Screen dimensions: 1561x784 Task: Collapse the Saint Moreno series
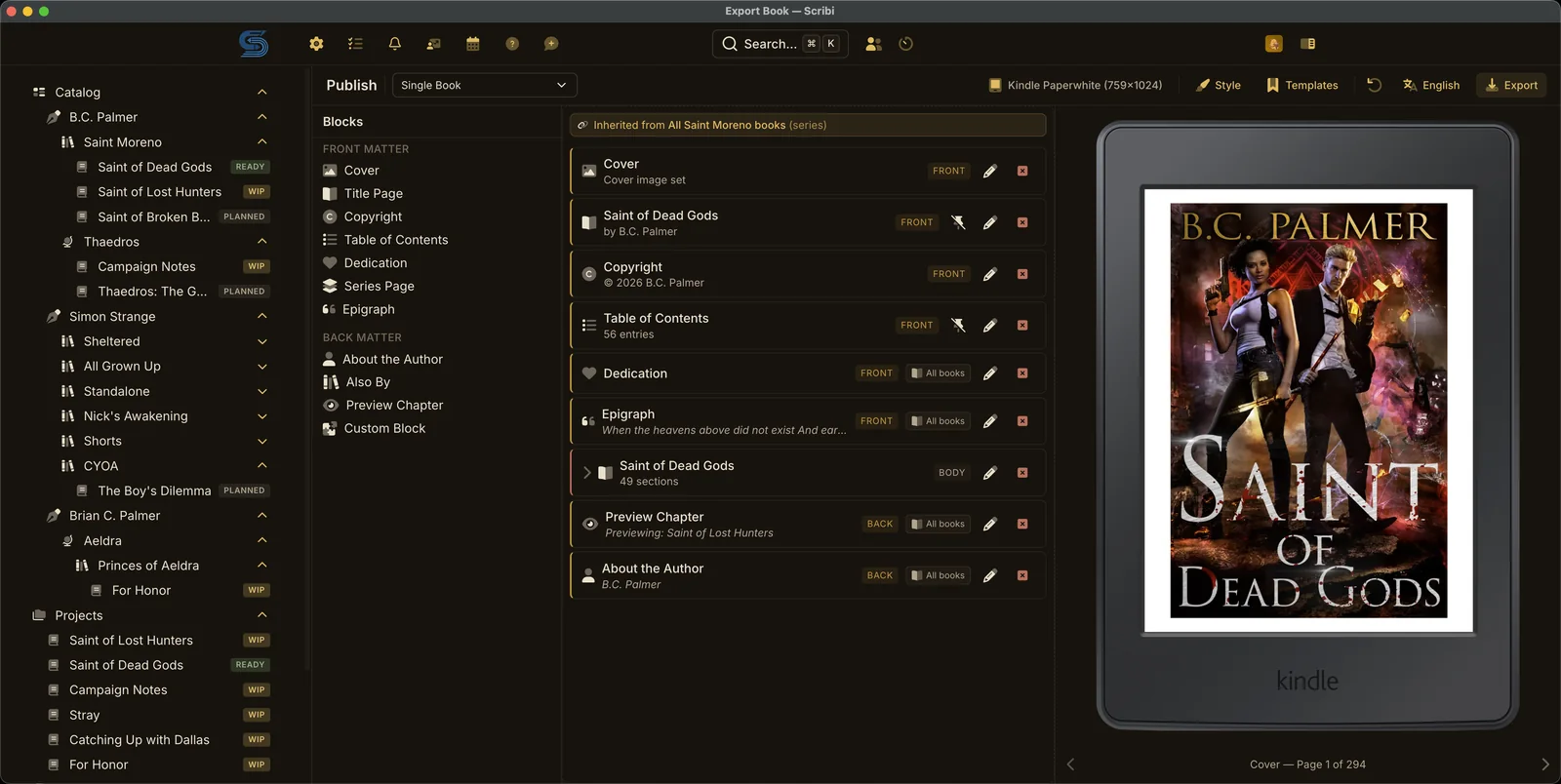[x=261, y=142]
